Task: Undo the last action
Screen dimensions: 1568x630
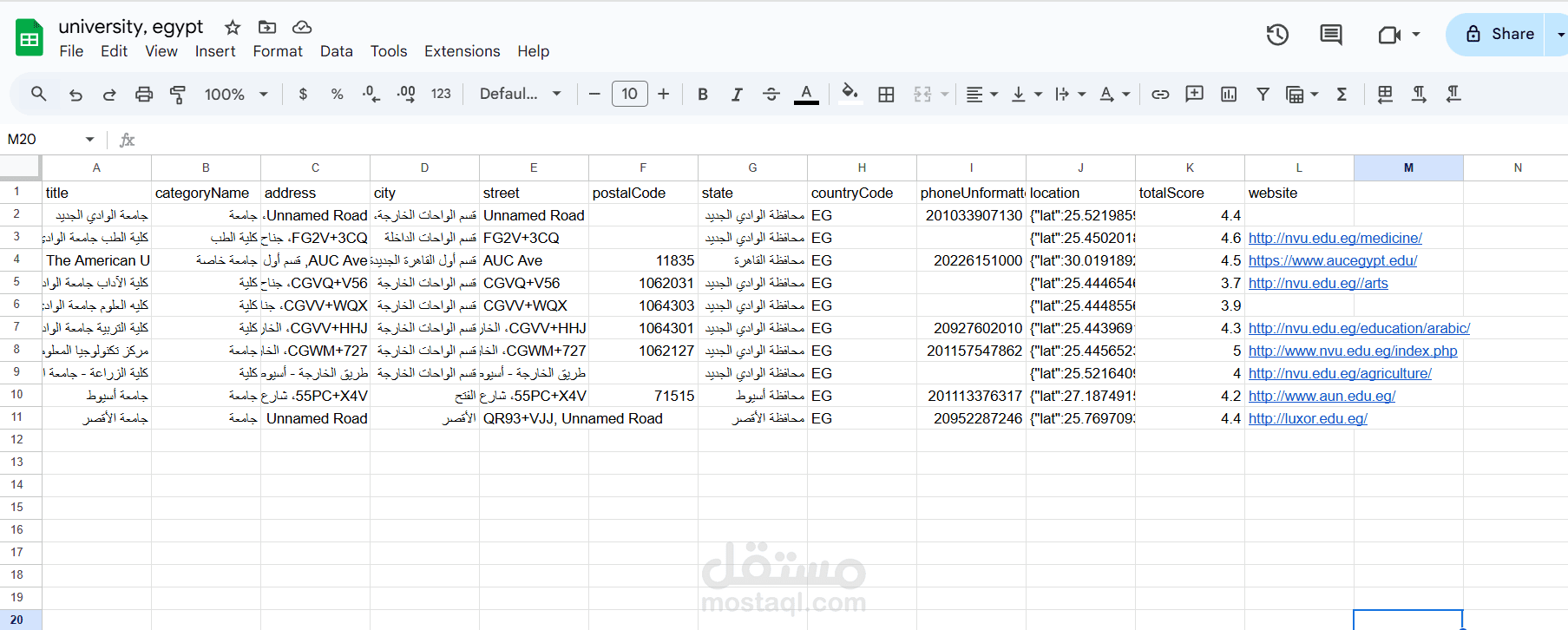Action: tap(75, 94)
